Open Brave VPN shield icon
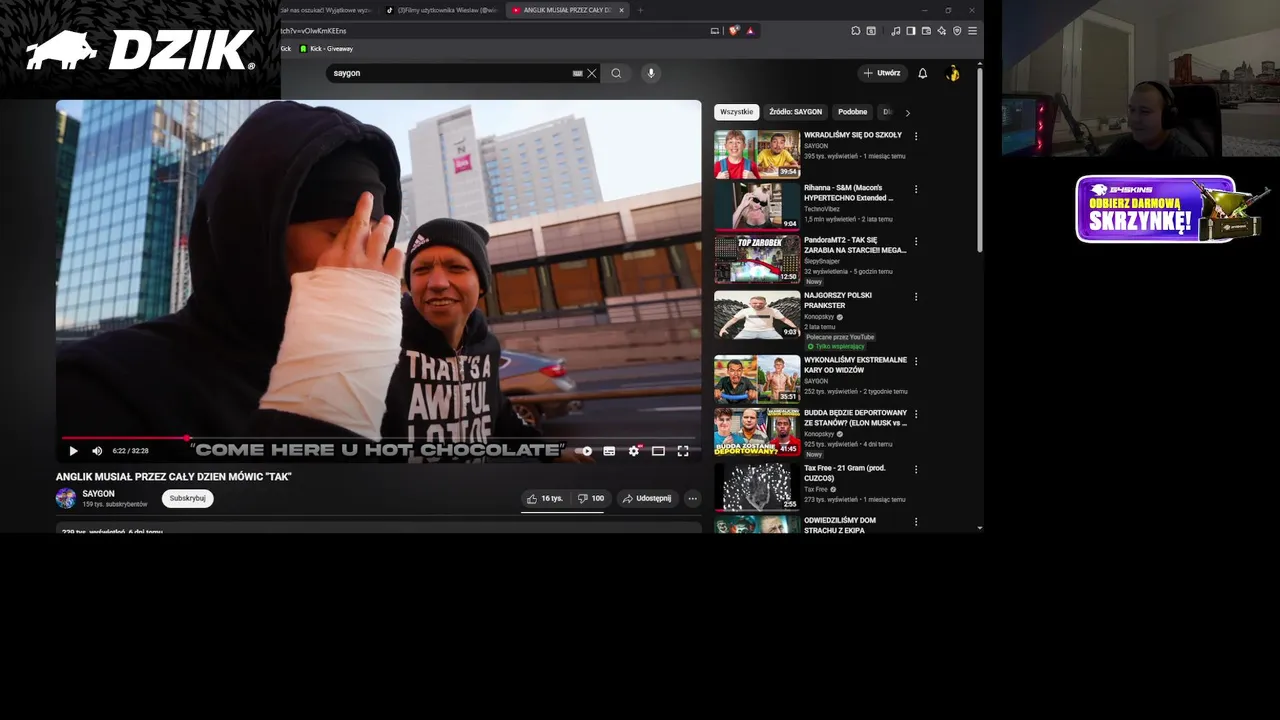 (x=957, y=31)
